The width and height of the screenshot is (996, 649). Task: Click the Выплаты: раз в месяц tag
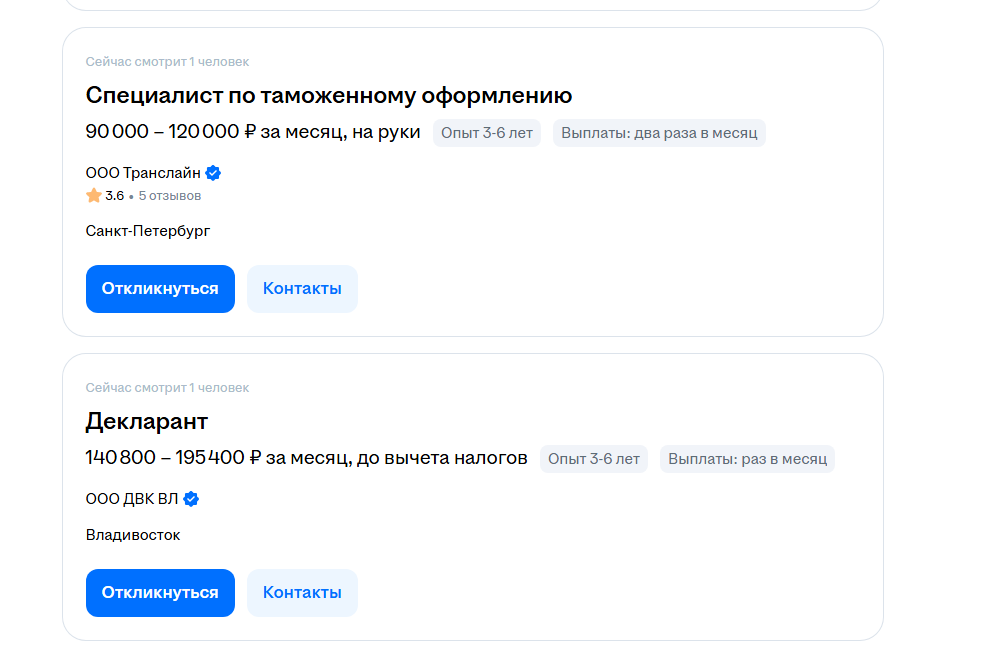747,460
